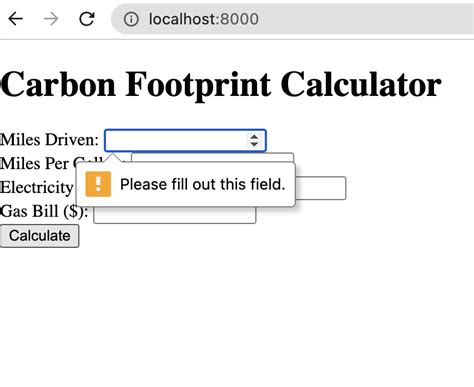474x387 pixels.
Task: Click the localhost:8000 address bar
Action: [x=293, y=19]
